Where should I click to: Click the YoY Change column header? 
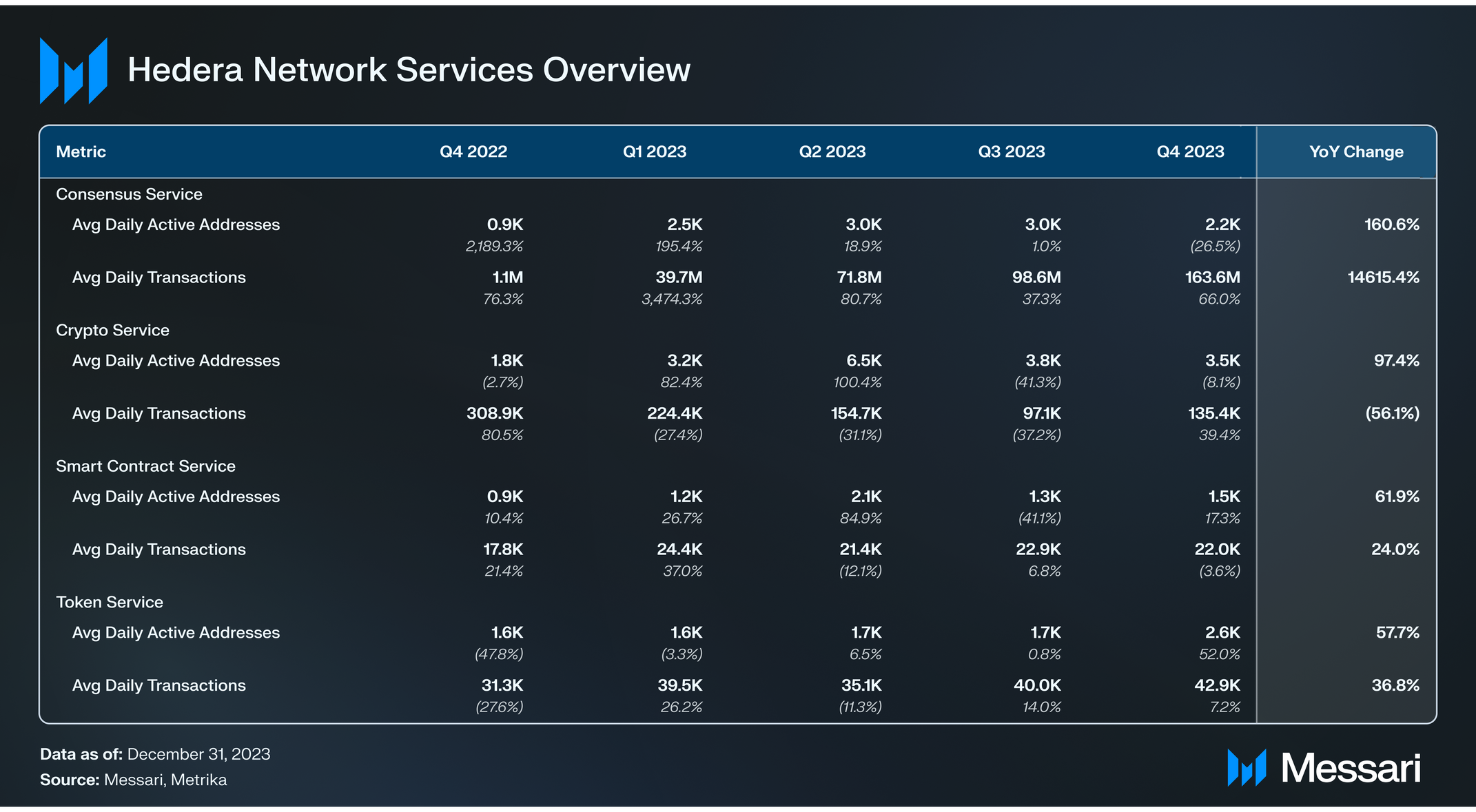pos(1355,152)
